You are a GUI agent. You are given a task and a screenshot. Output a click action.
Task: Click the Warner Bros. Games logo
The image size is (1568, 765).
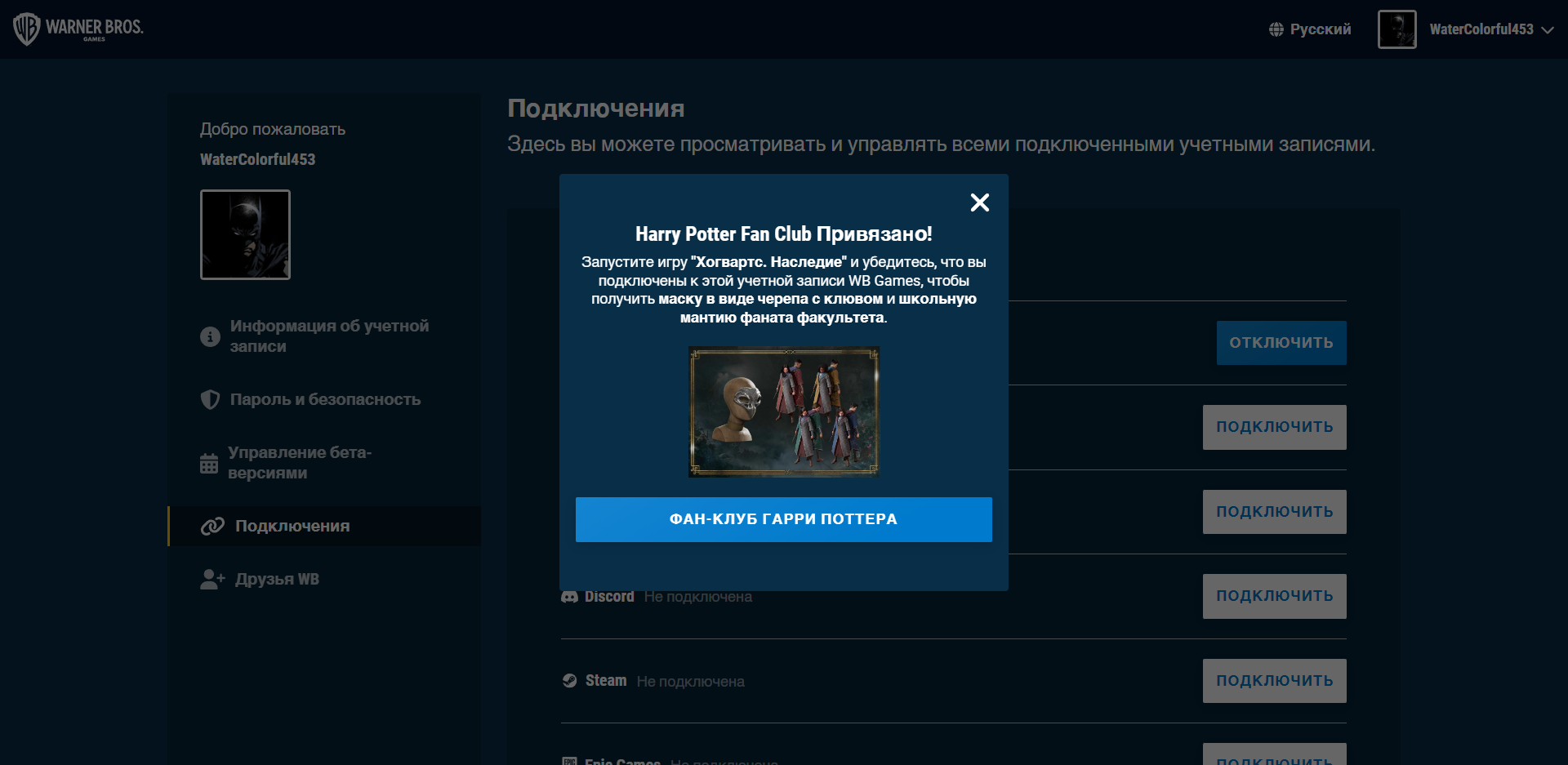tap(78, 29)
